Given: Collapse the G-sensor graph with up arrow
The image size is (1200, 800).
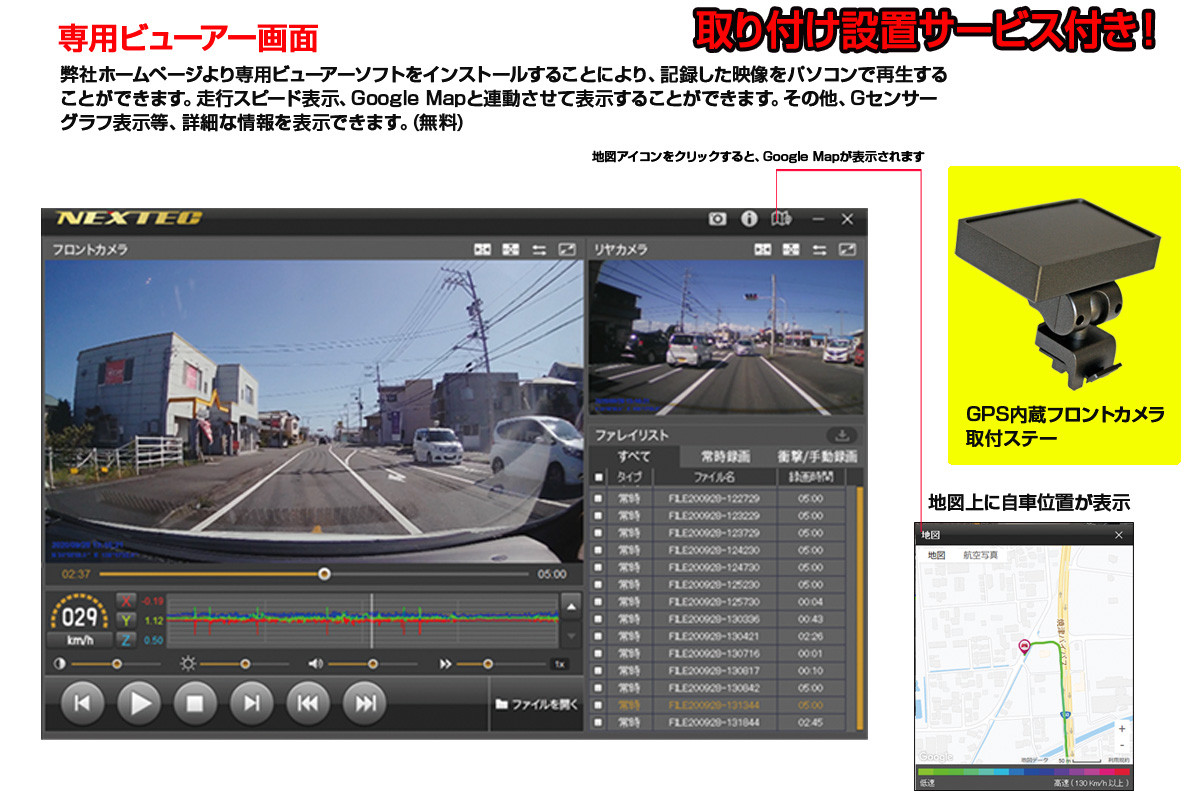Looking at the screenshot, I should [x=569, y=605].
